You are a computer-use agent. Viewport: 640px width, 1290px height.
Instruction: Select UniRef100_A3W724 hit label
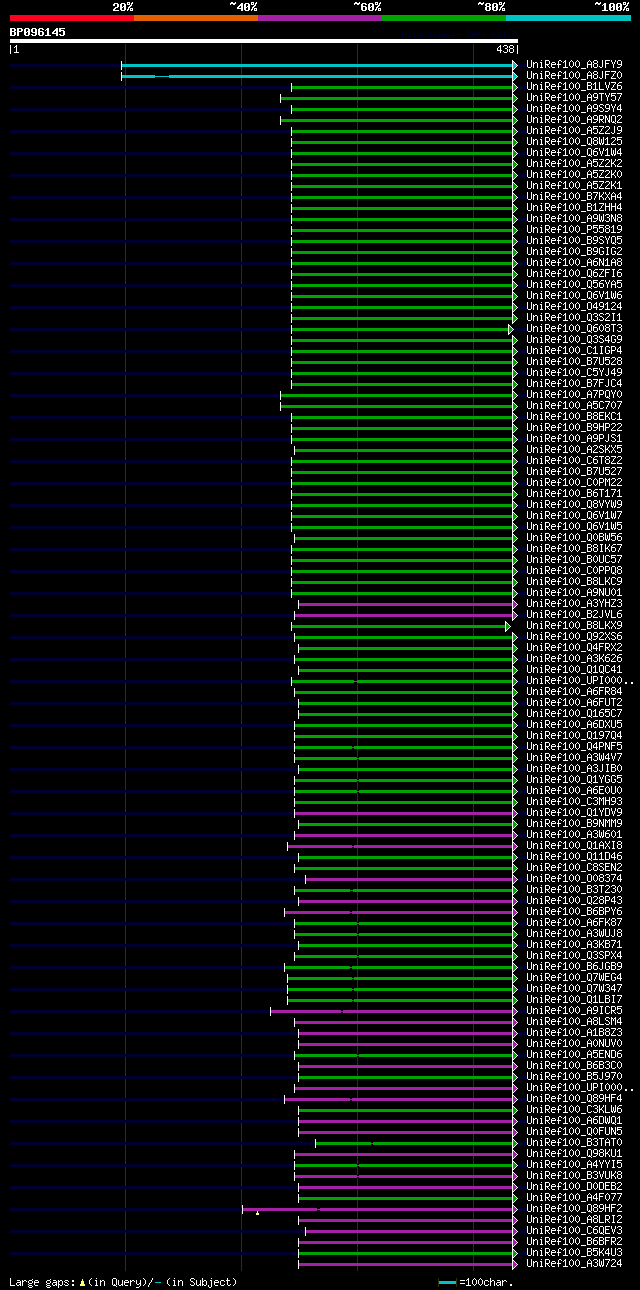tap(574, 1264)
